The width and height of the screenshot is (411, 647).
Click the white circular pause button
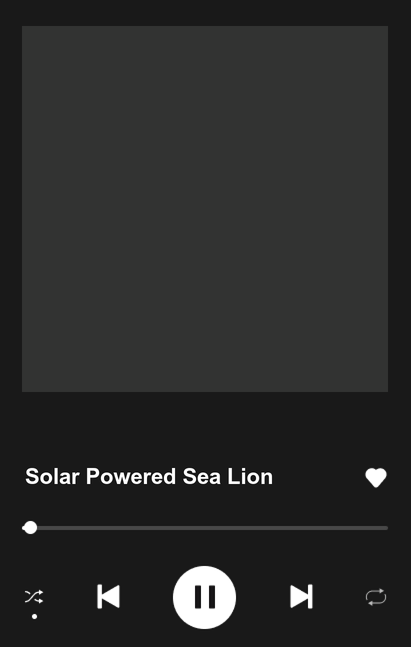[x=205, y=597]
